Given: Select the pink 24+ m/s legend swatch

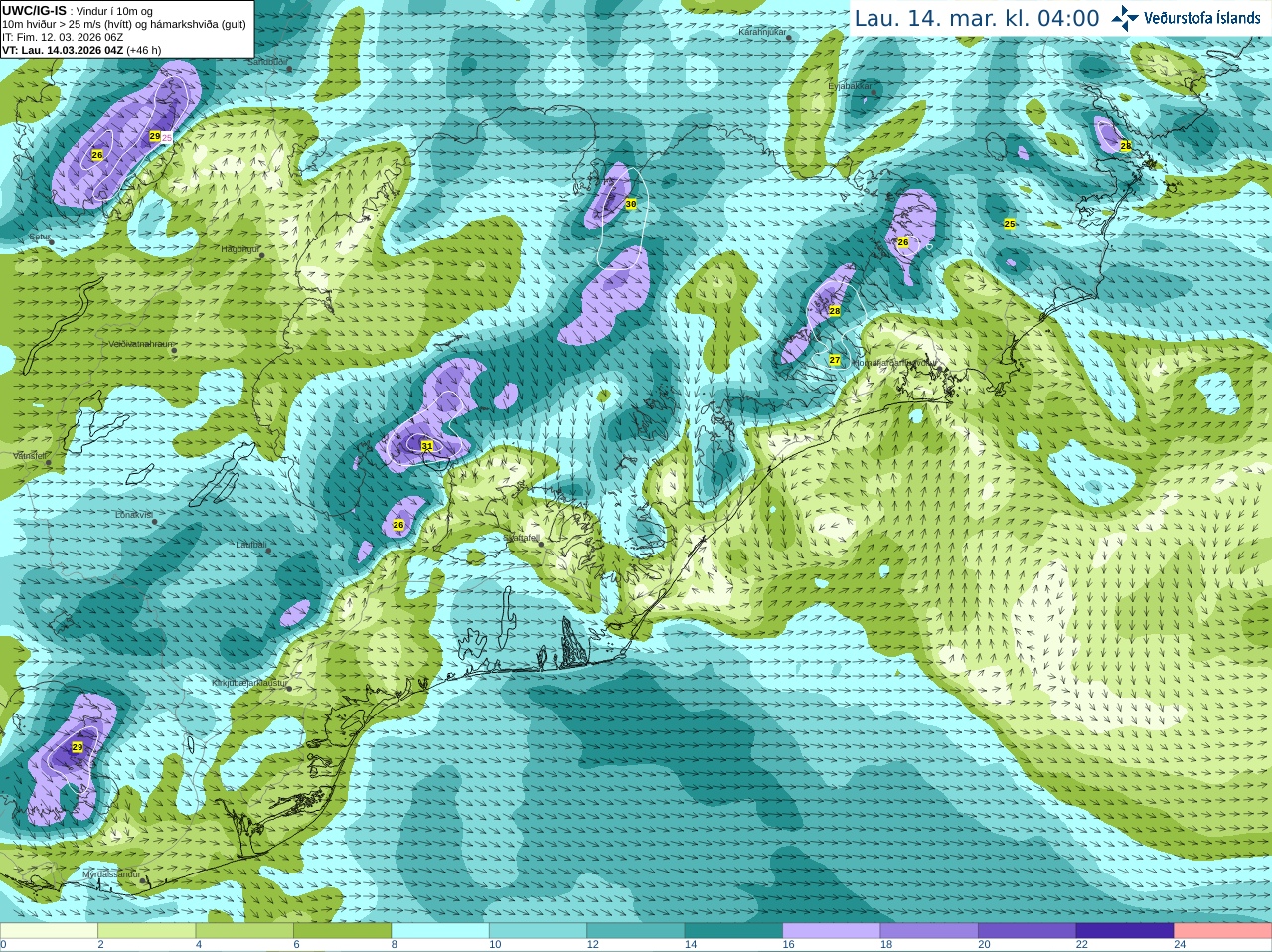Looking at the screenshot, I should tap(1223, 931).
